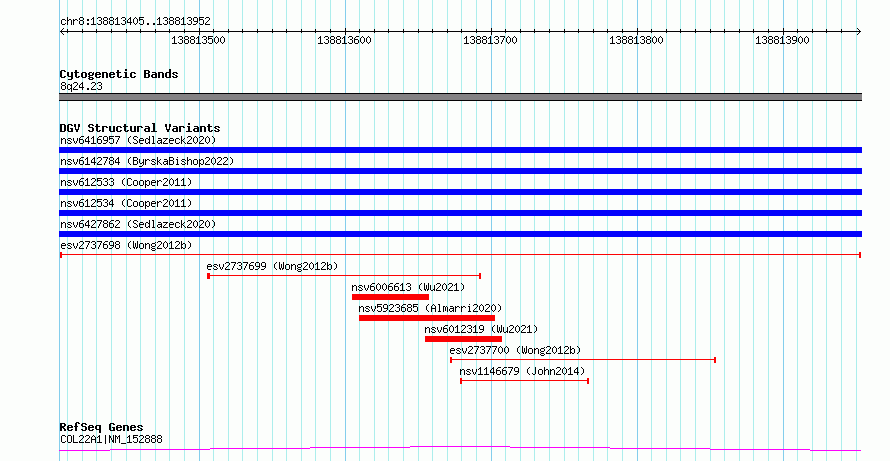Open variant label nsv612533 (Cooper2011)
This screenshot has height=461, width=890.
(x=126, y=182)
